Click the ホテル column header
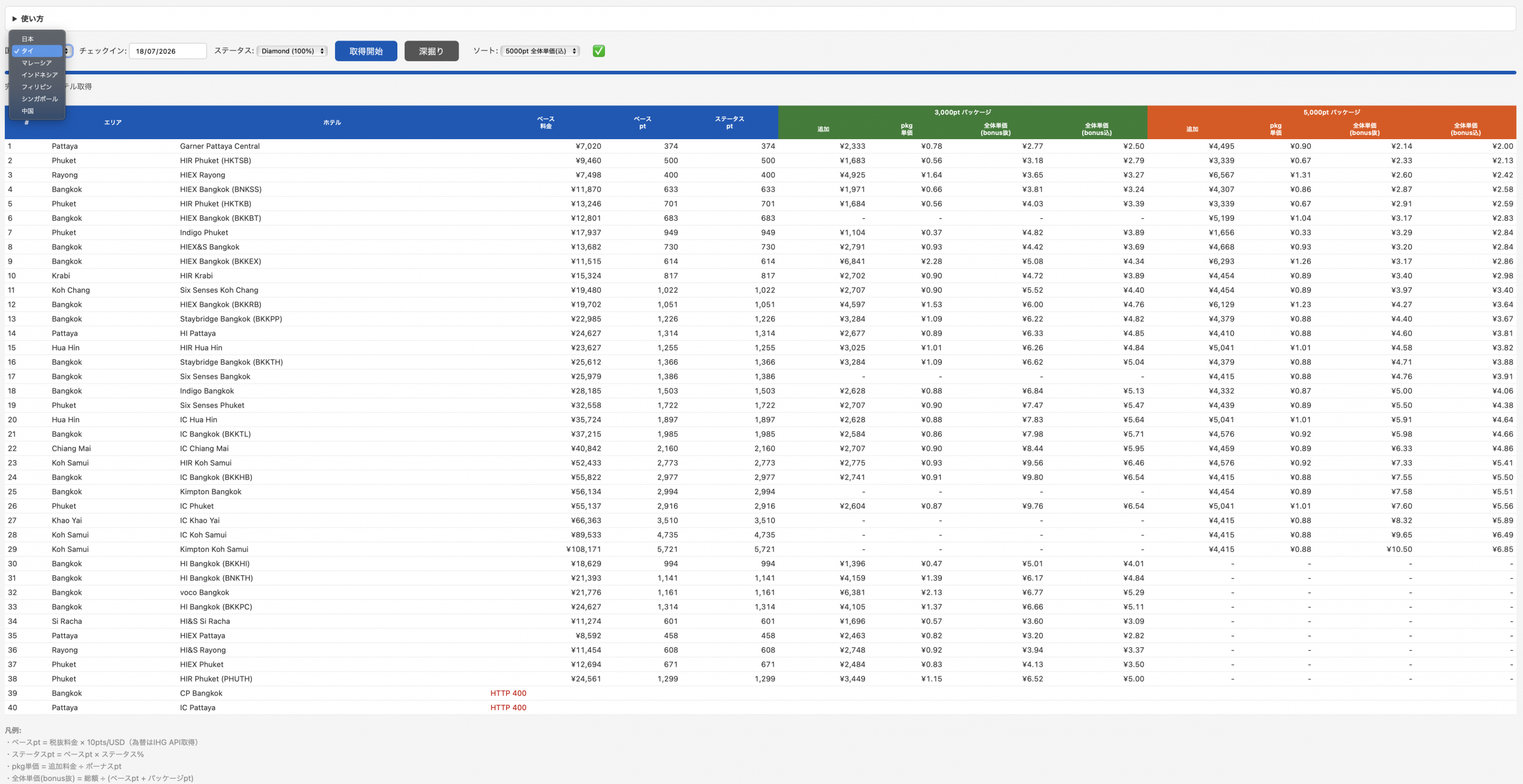 (332, 123)
